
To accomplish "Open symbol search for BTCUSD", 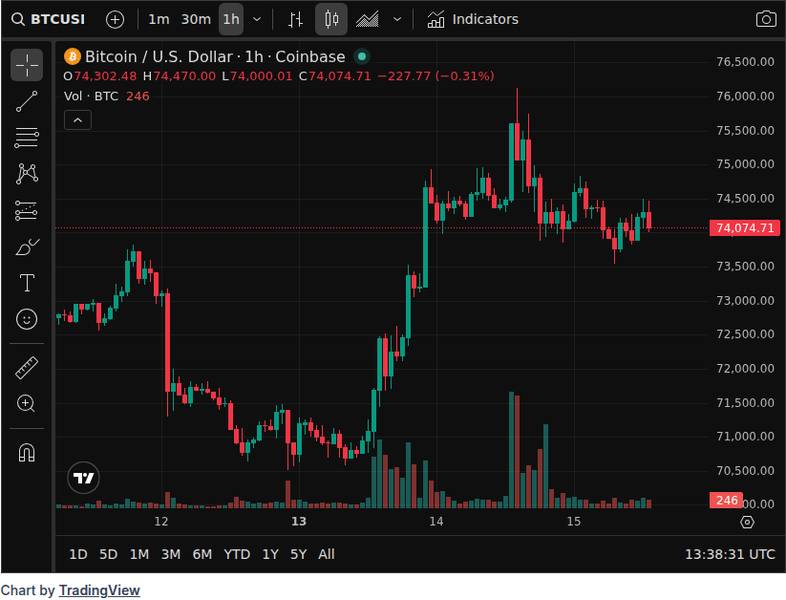I will click(49, 20).
